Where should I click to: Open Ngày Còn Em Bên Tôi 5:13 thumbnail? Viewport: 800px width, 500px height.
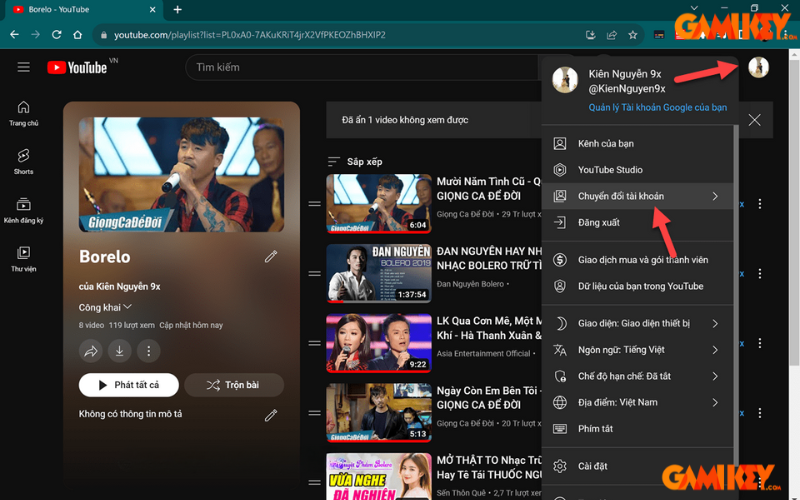pos(379,412)
